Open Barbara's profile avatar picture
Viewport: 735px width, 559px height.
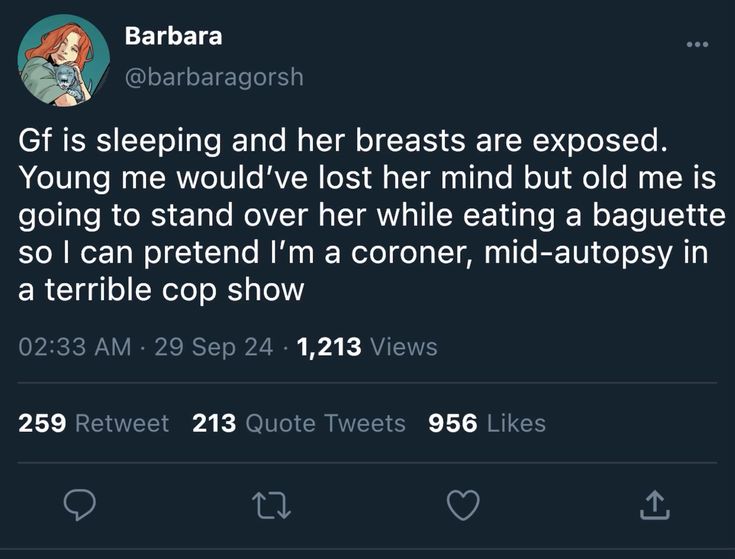(x=63, y=60)
